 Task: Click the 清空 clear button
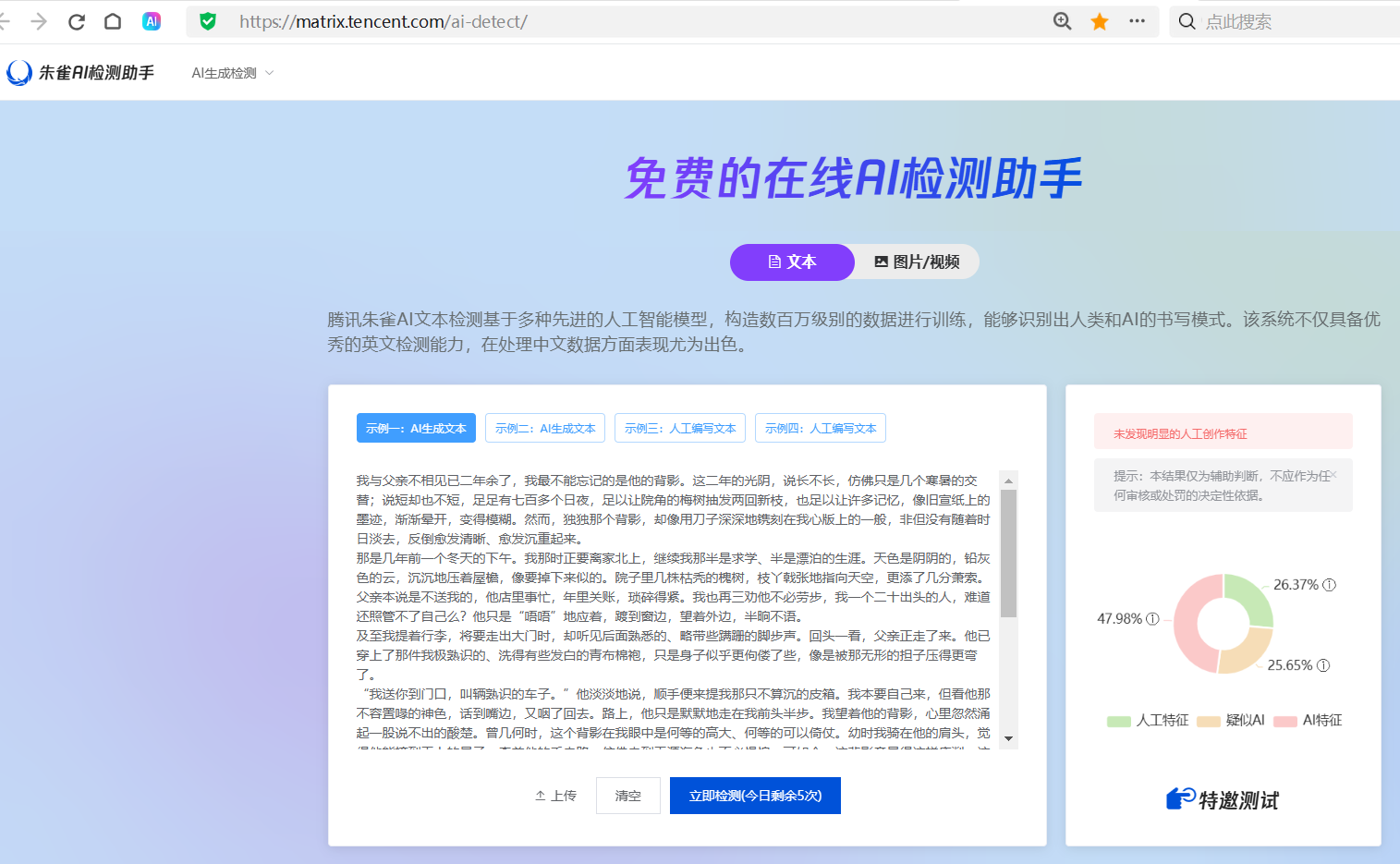coord(628,796)
